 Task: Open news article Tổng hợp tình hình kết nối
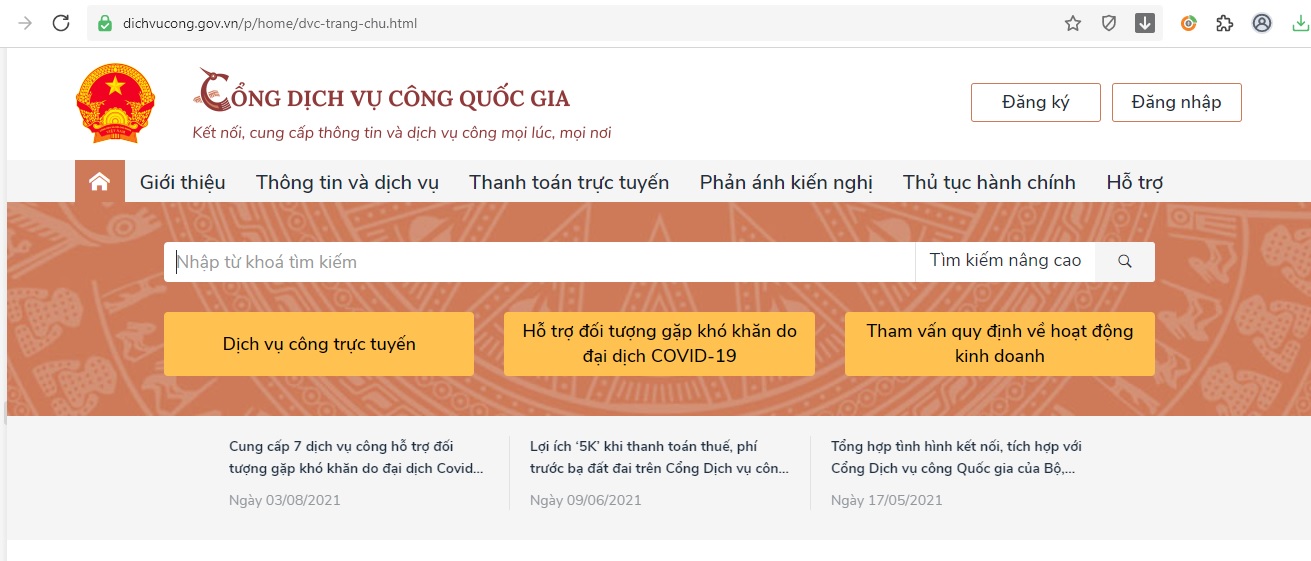[957, 457]
